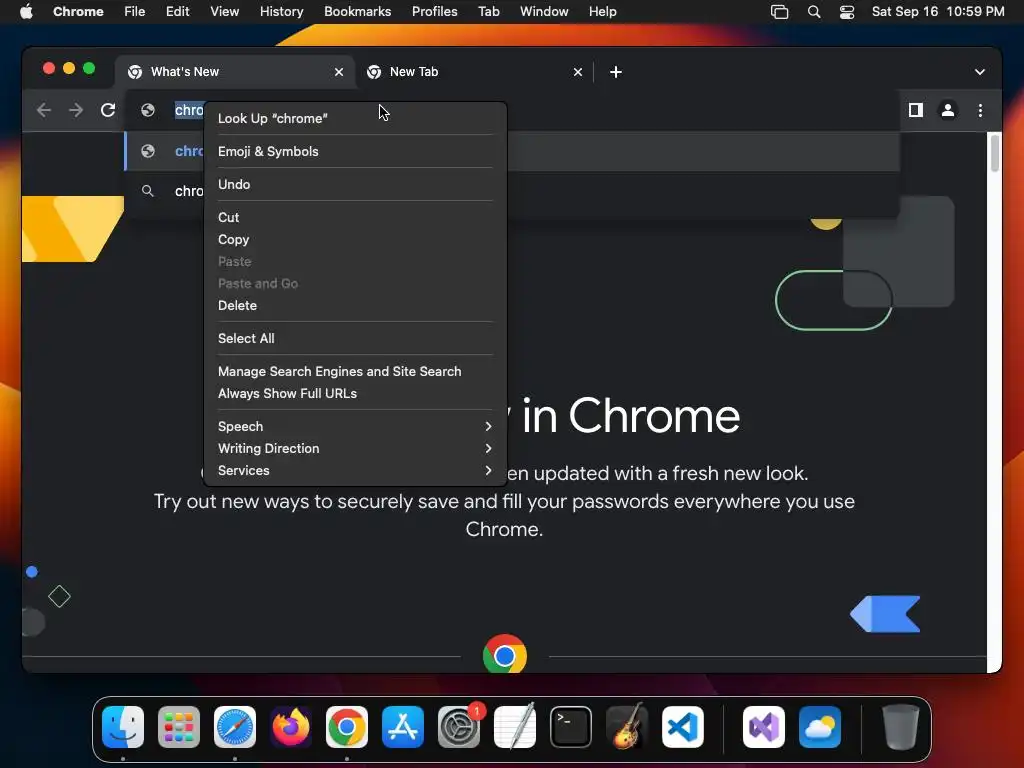
Task: Open the Tab menu in menu bar
Action: pos(489,12)
